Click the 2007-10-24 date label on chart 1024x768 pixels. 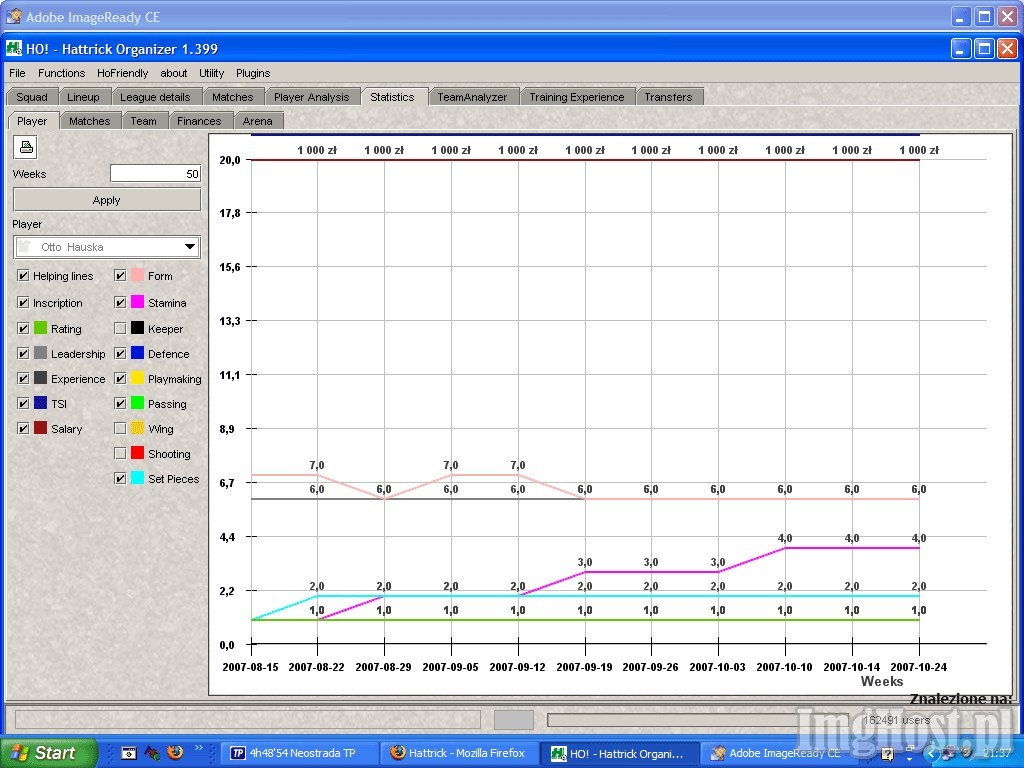click(x=919, y=667)
